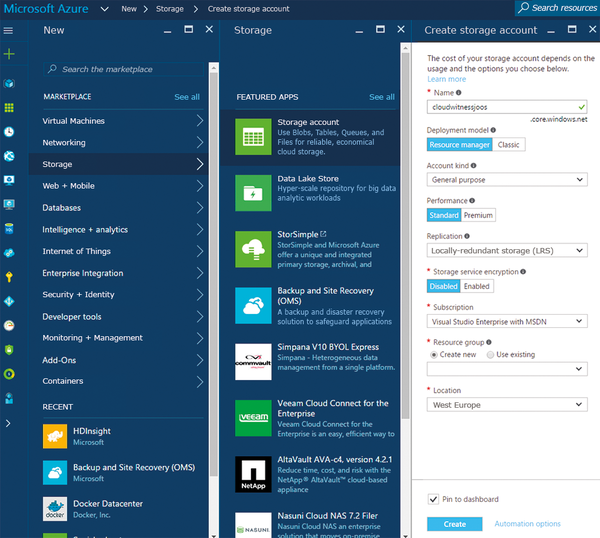Image resolution: width=600 pixels, height=538 pixels.
Task: Click the Learn more link
Action: click(x=447, y=79)
